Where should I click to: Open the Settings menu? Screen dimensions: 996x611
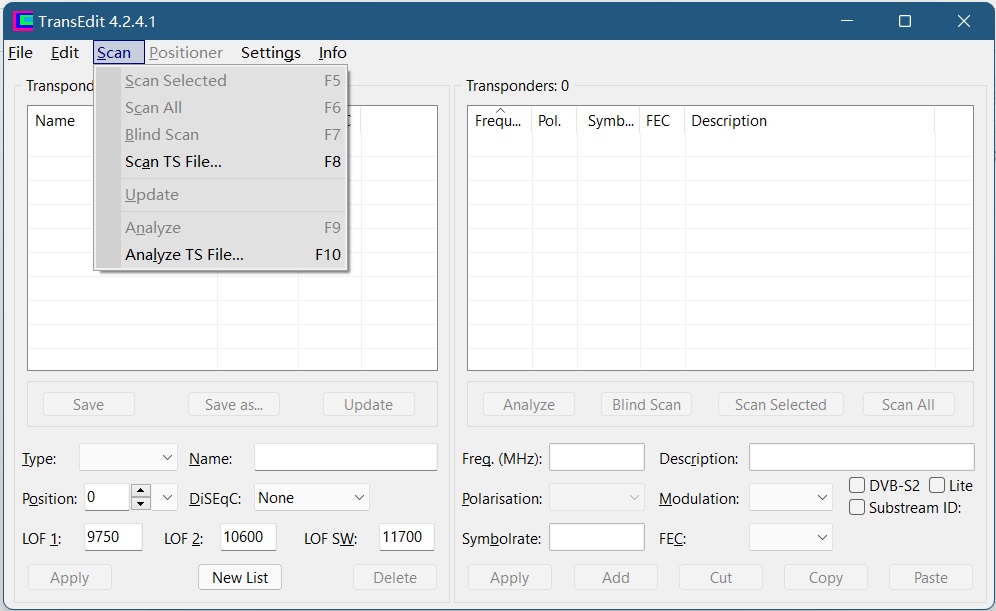pyautogui.click(x=270, y=53)
